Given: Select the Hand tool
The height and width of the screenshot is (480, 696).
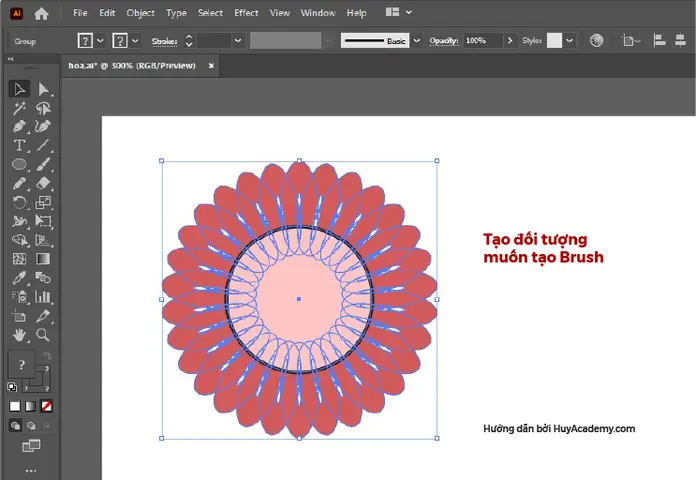Looking at the screenshot, I should coord(20,335).
